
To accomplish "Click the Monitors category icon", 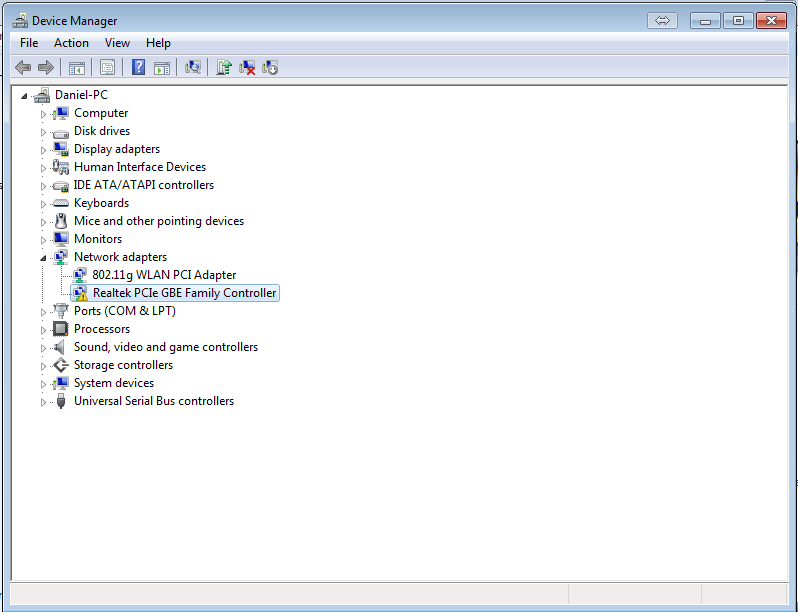I will coord(61,239).
